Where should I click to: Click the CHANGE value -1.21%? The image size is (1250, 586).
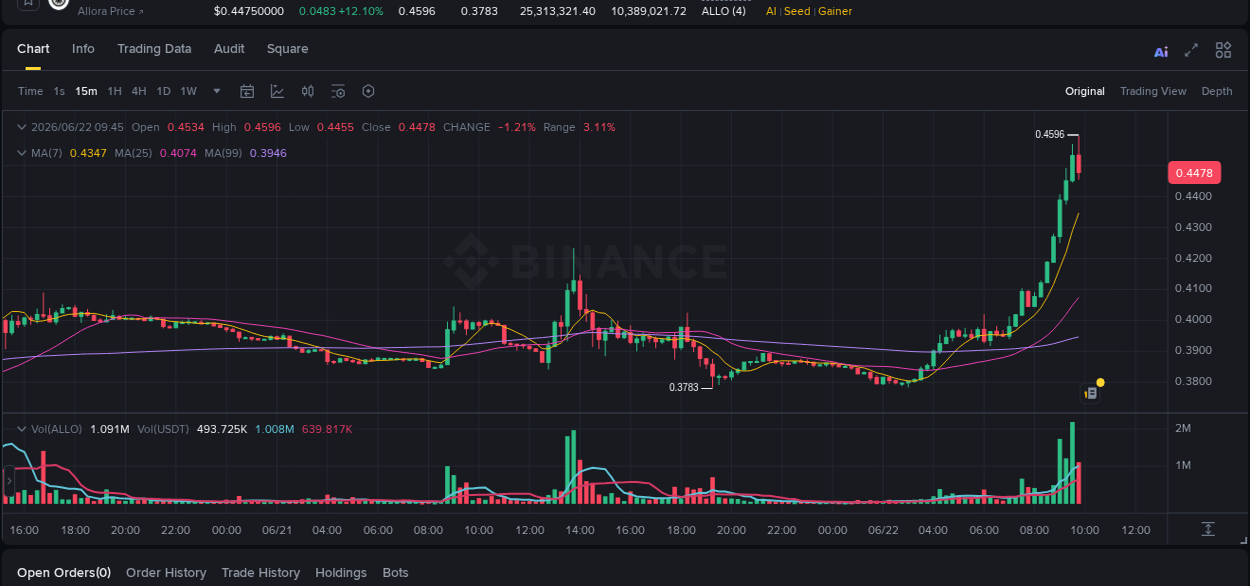(x=517, y=127)
